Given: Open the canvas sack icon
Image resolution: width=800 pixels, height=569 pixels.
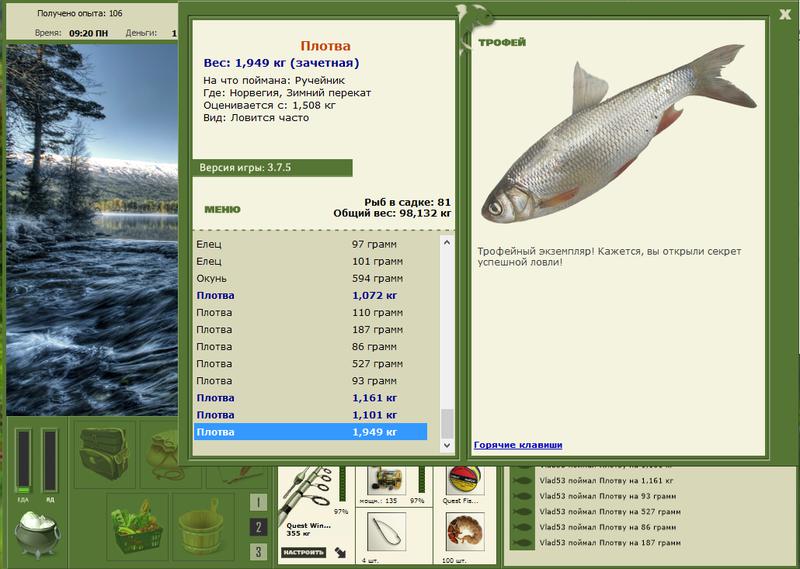Looking at the screenshot, I should pyautogui.click(x=162, y=454).
